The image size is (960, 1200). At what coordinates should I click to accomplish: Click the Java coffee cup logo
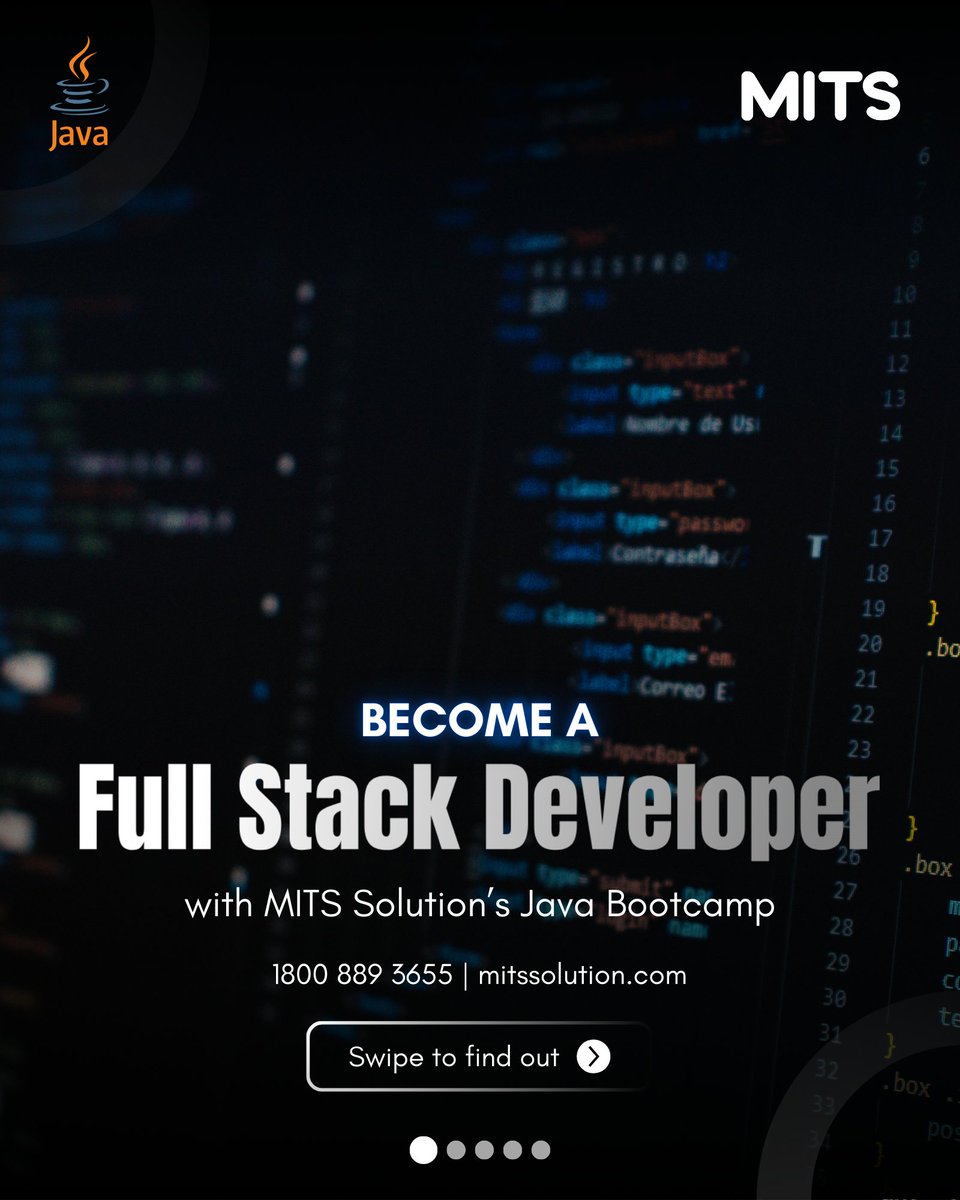78,94
